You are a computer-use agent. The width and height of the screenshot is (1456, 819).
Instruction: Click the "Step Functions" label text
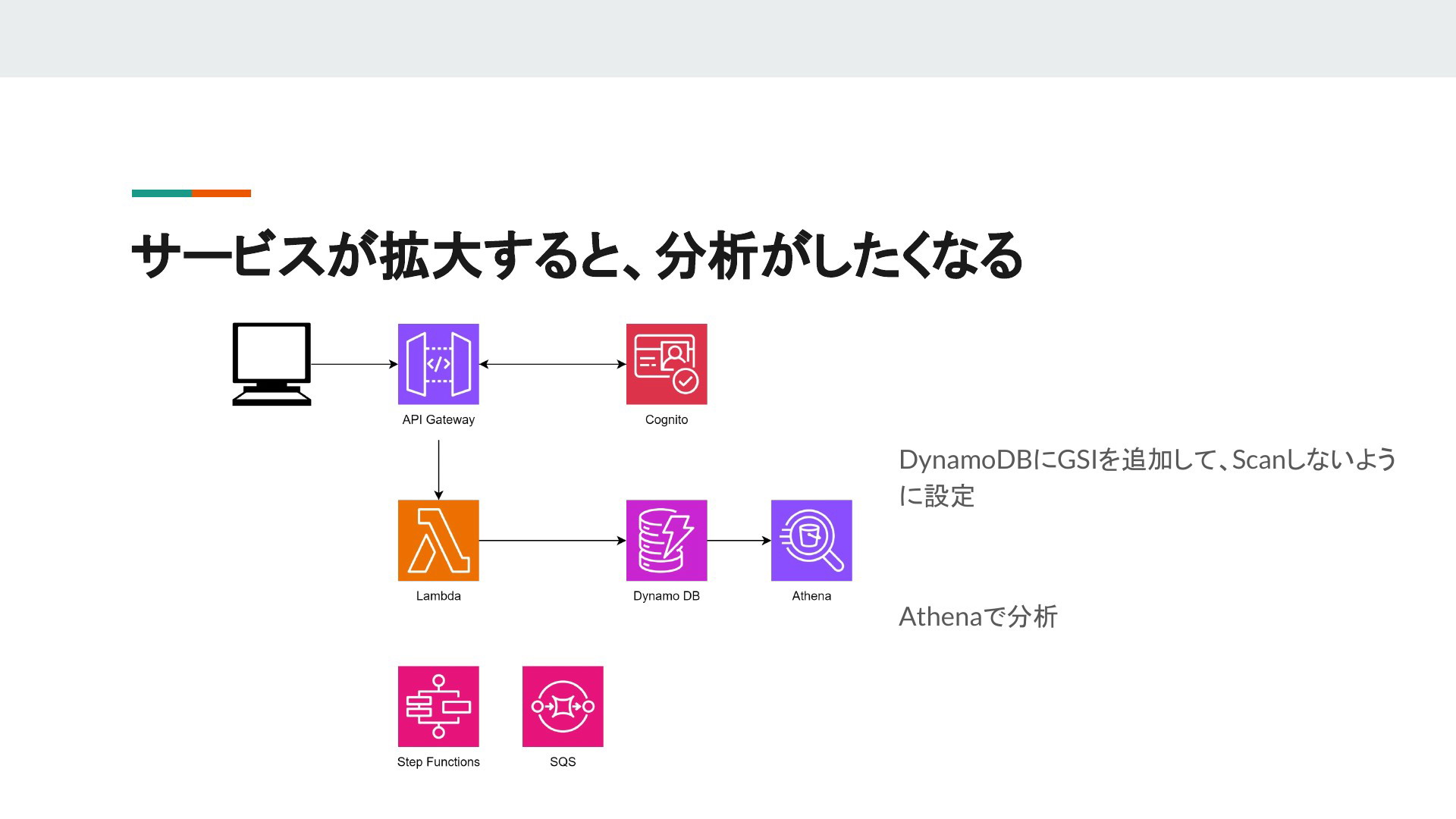coord(438,762)
